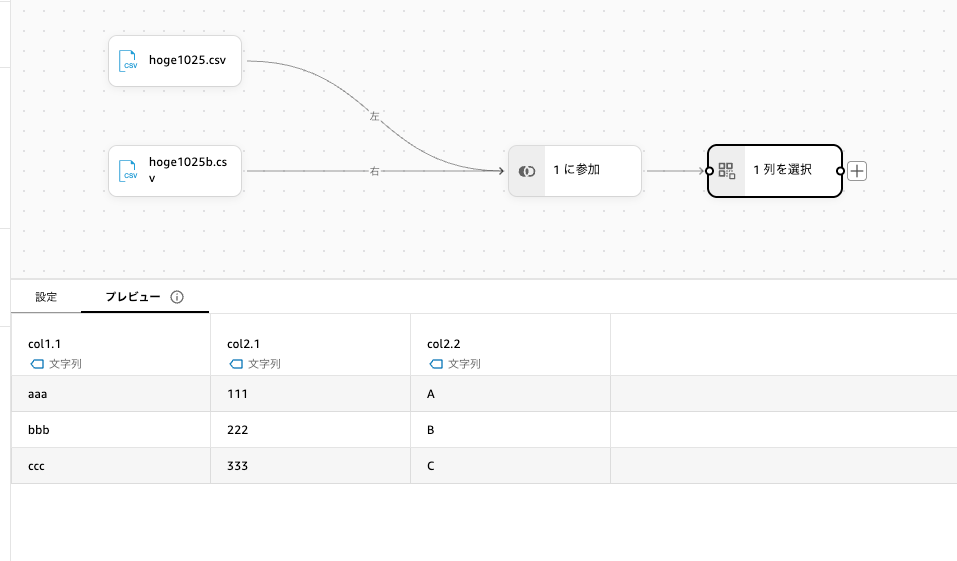This screenshot has width=957, height=561.
Task: Click the CSV file icon on hoge1025b.csv node
Action: (129, 170)
